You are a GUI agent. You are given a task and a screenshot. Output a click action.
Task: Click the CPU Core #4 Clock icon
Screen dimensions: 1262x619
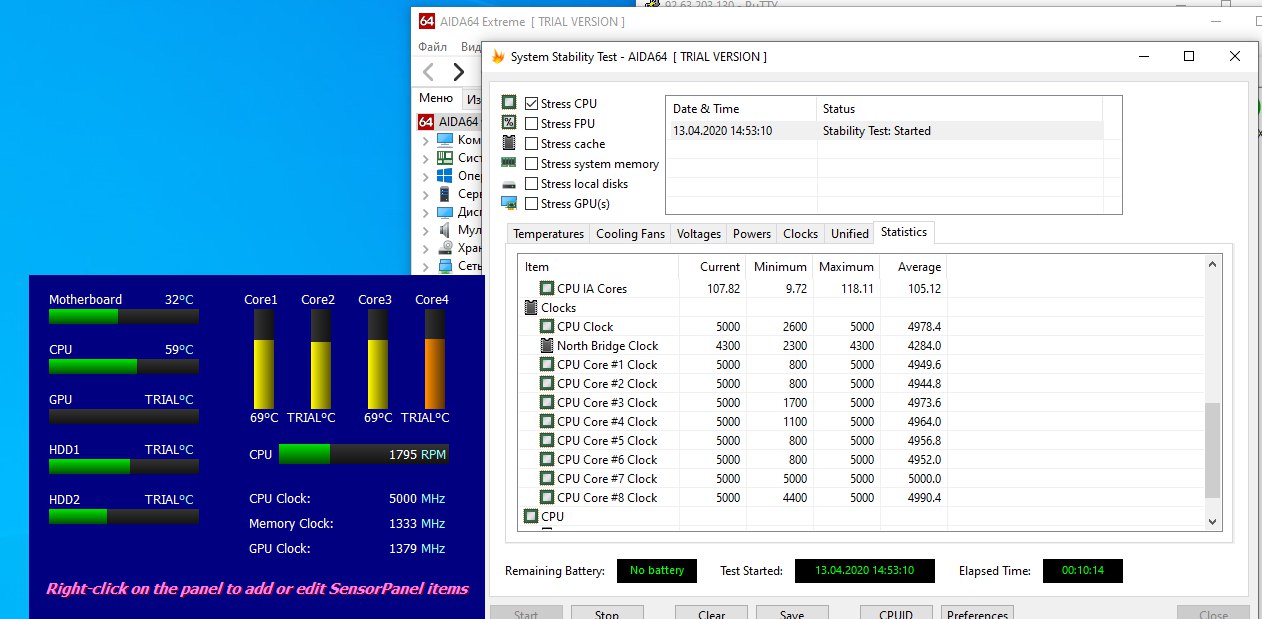pos(547,421)
